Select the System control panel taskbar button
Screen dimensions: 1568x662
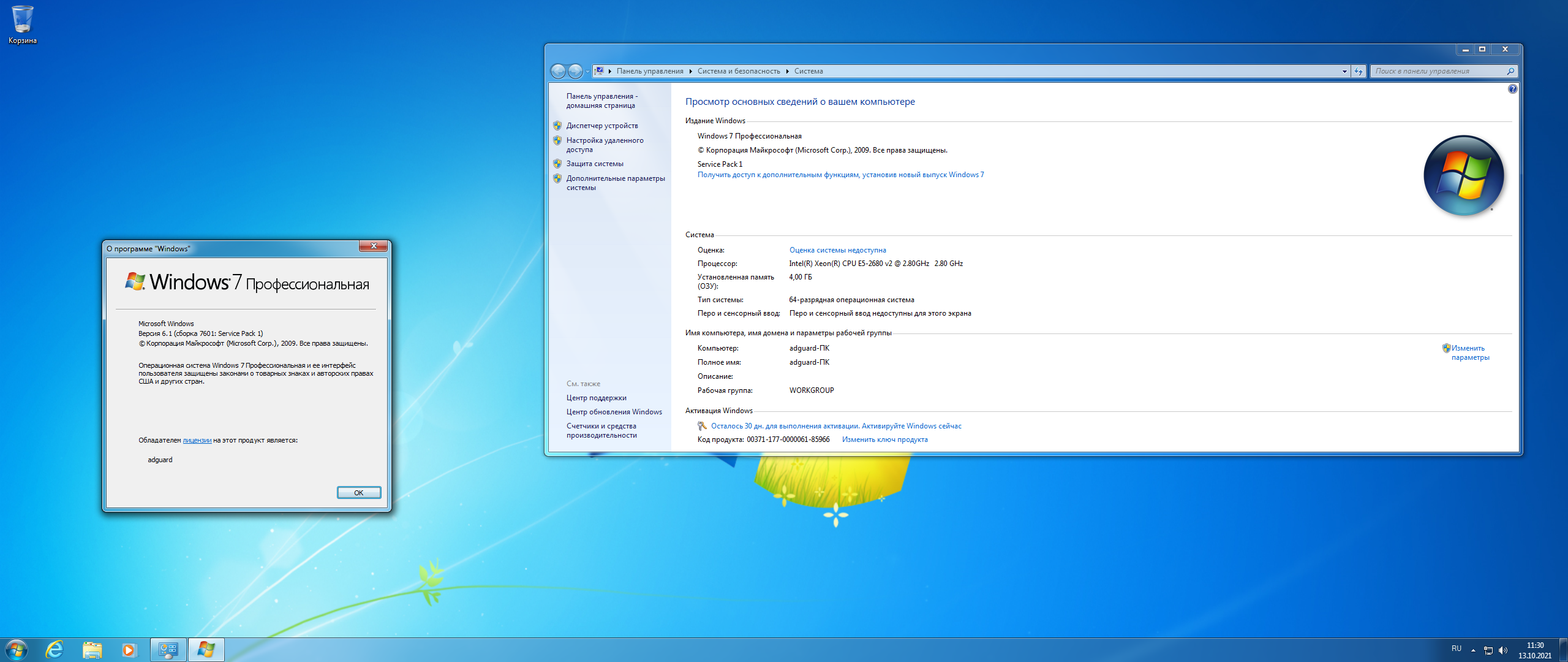pos(168,650)
